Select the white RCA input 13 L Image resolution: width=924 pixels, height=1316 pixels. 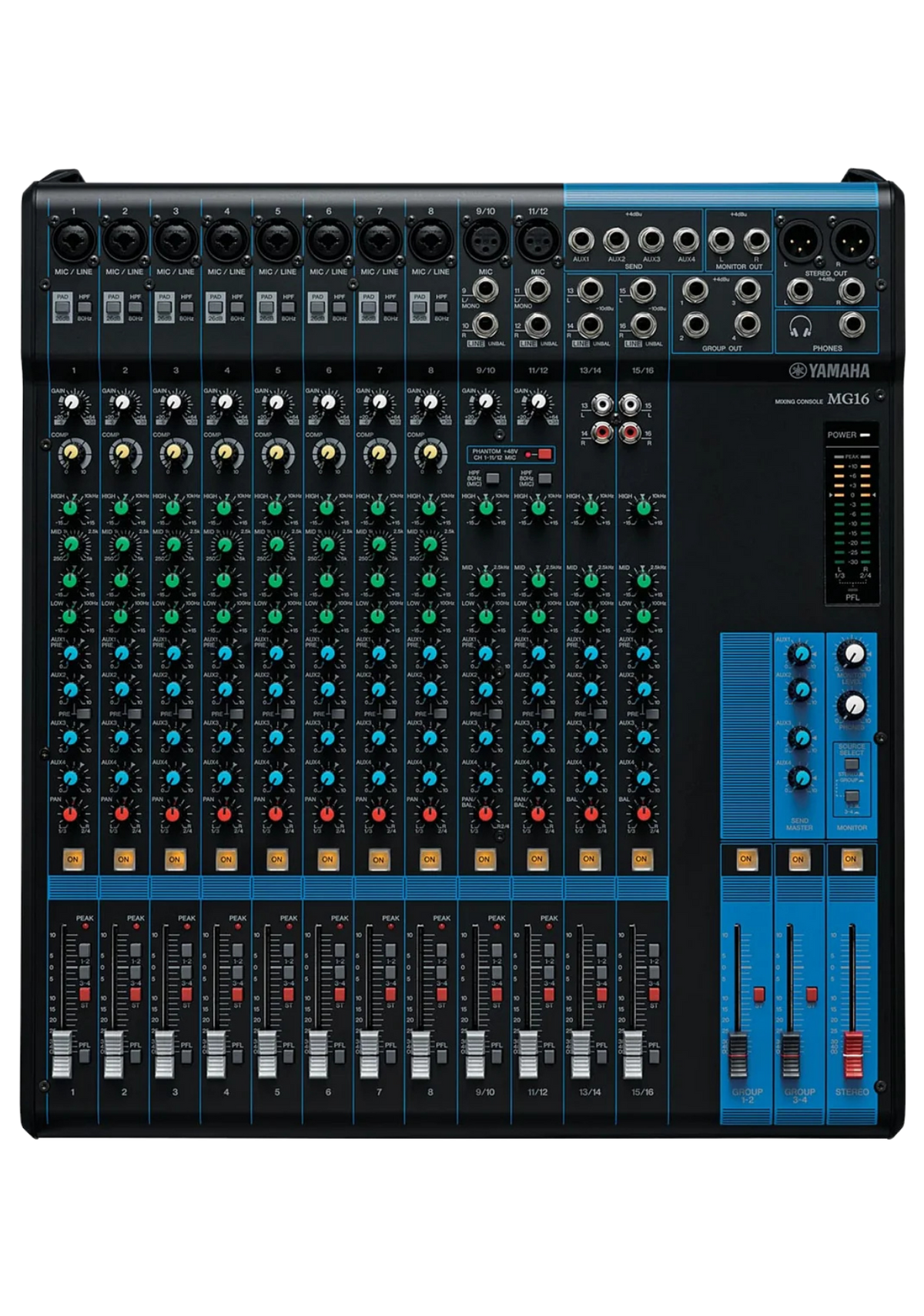(x=601, y=403)
